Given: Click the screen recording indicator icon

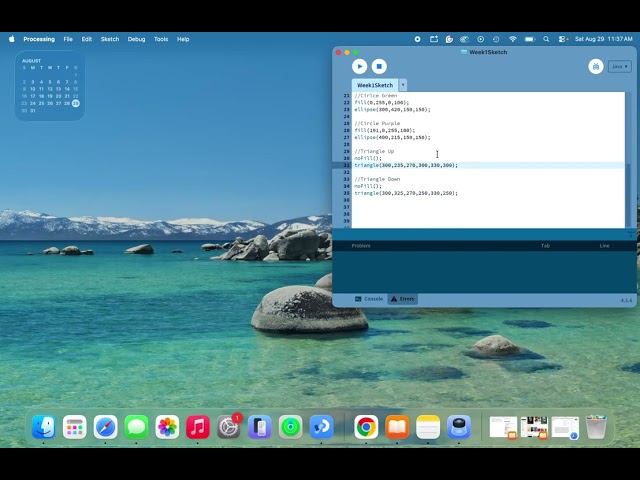Looking at the screenshot, I should 417,39.
